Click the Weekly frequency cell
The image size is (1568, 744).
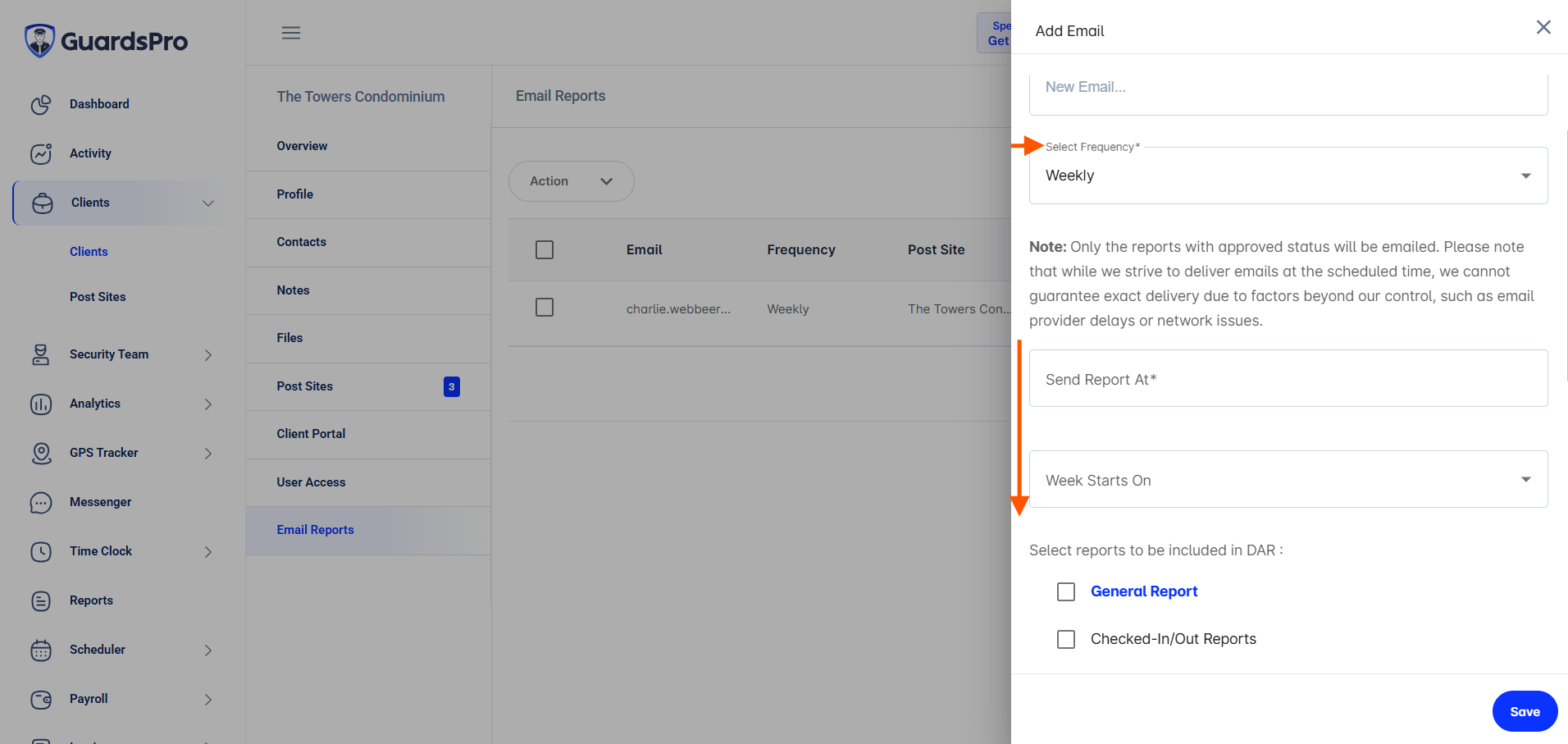[788, 309]
